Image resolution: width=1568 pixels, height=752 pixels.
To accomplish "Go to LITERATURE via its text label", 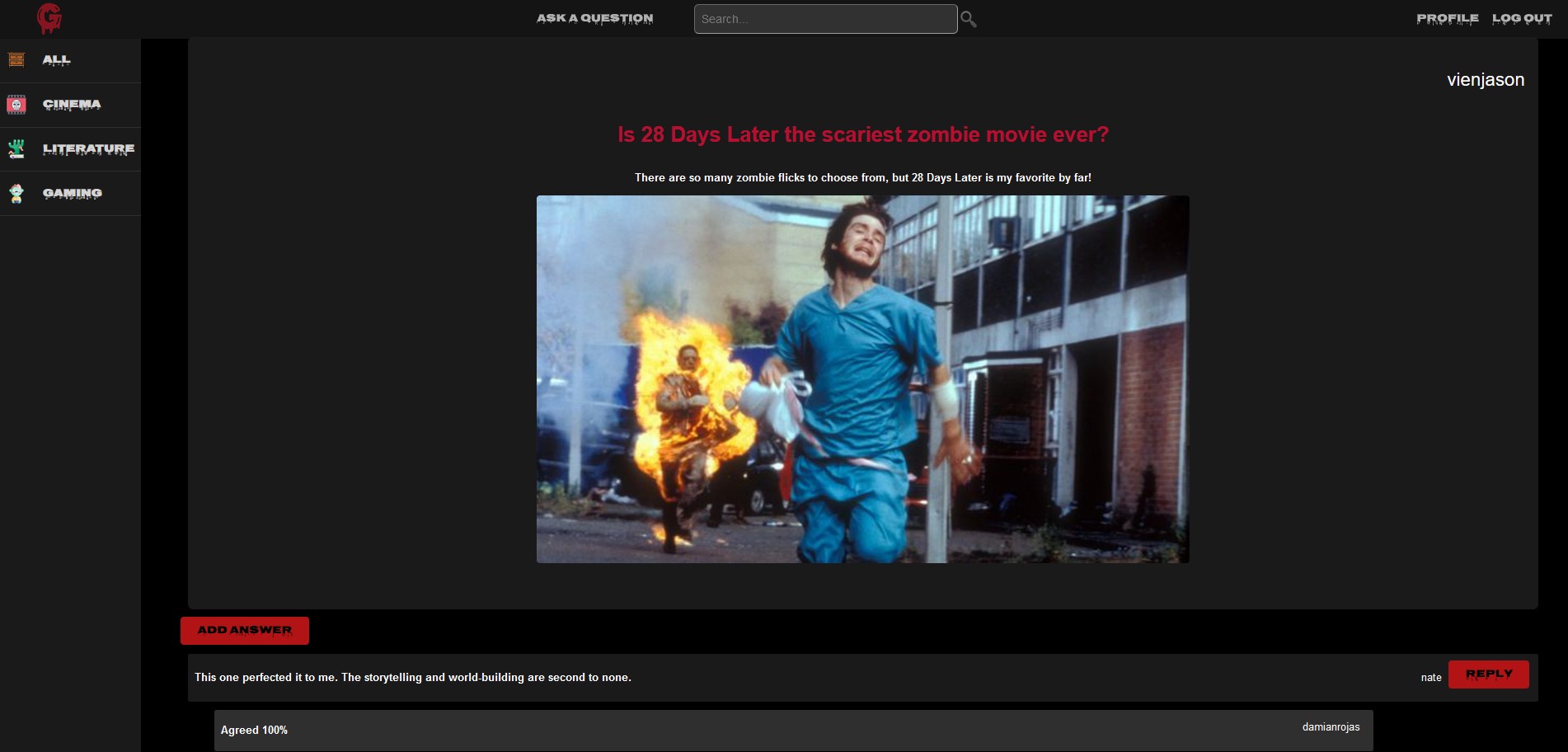I will (x=88, y=149).
